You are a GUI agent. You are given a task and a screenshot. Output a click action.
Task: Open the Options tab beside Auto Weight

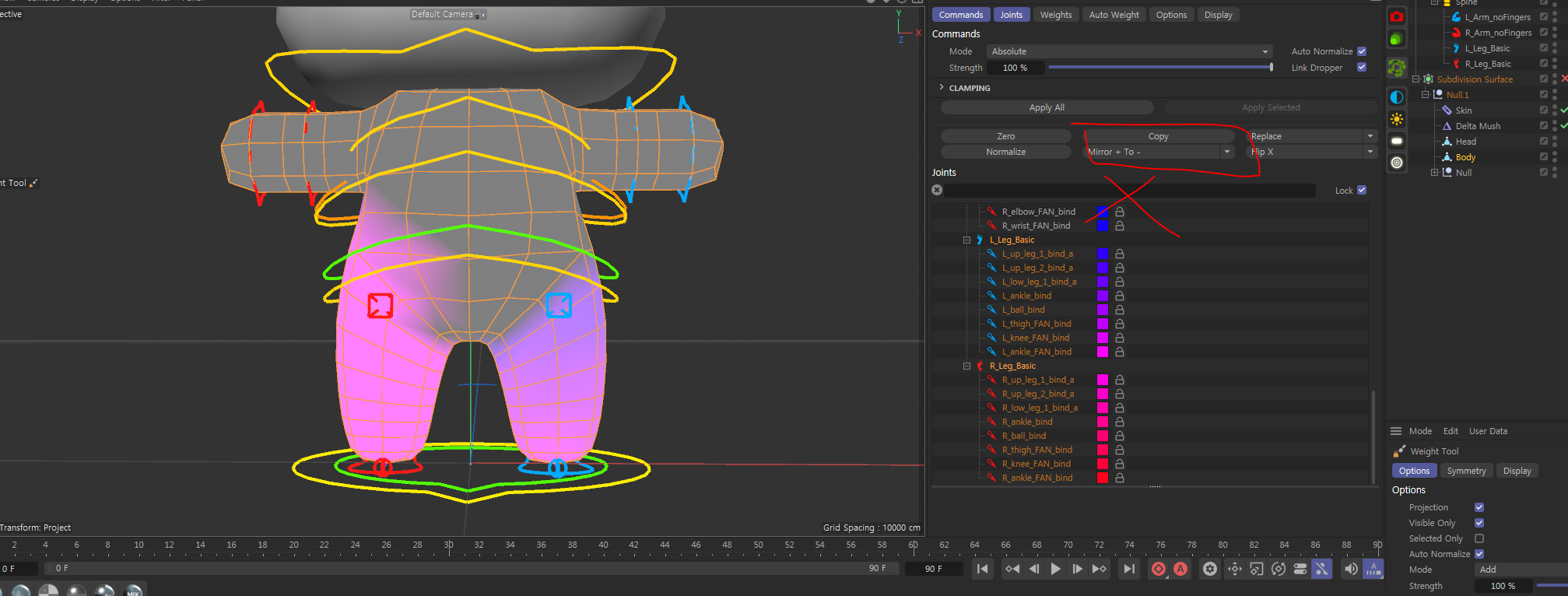click(x=1171, y=15)
